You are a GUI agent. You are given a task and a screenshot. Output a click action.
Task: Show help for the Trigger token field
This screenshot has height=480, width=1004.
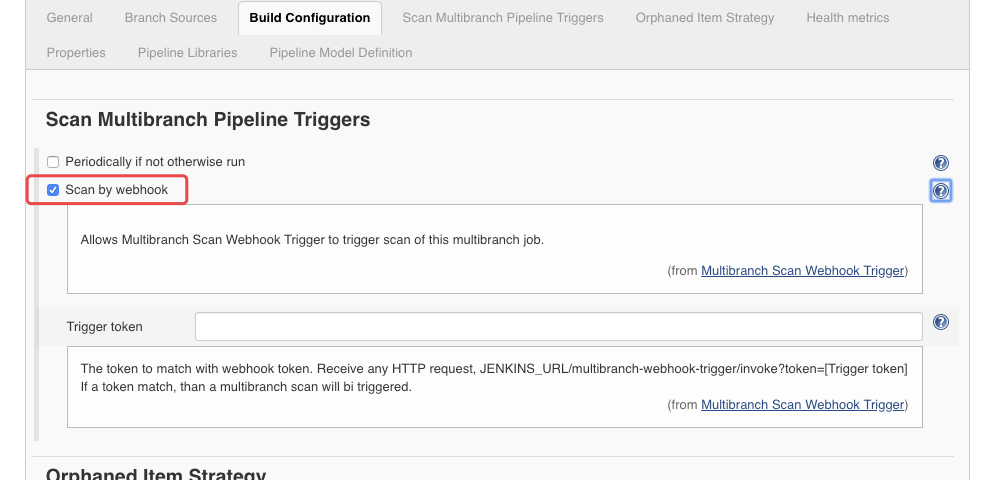940,322
